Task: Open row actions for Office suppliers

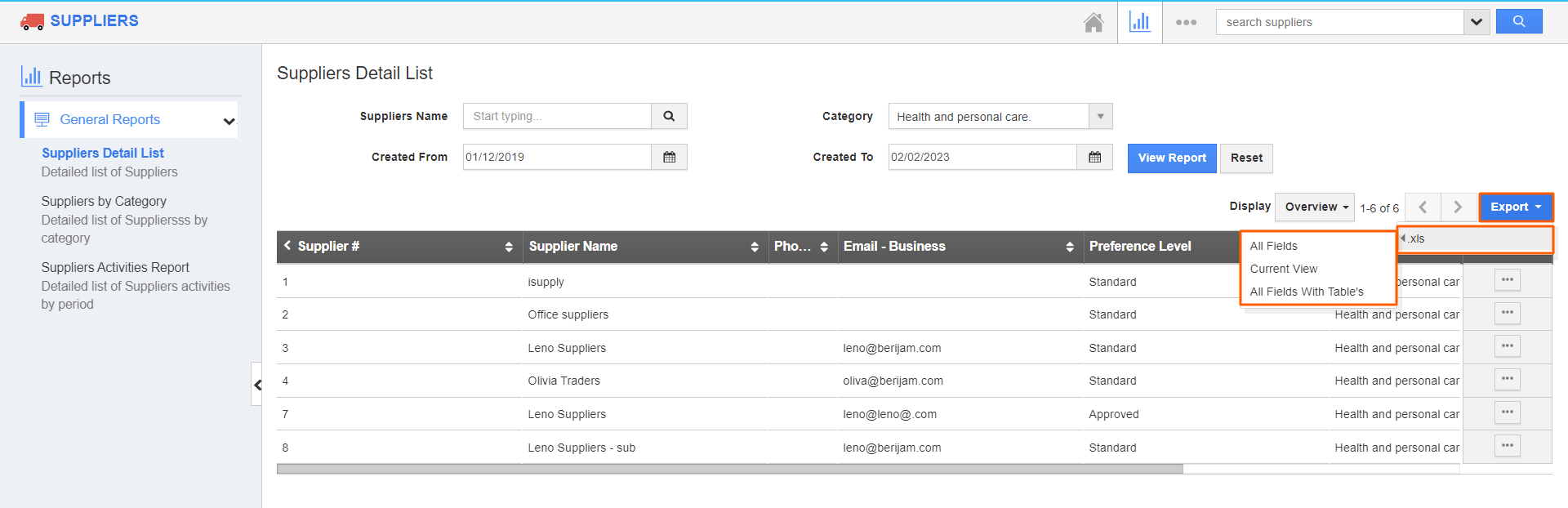Action: coord(1508,313)
